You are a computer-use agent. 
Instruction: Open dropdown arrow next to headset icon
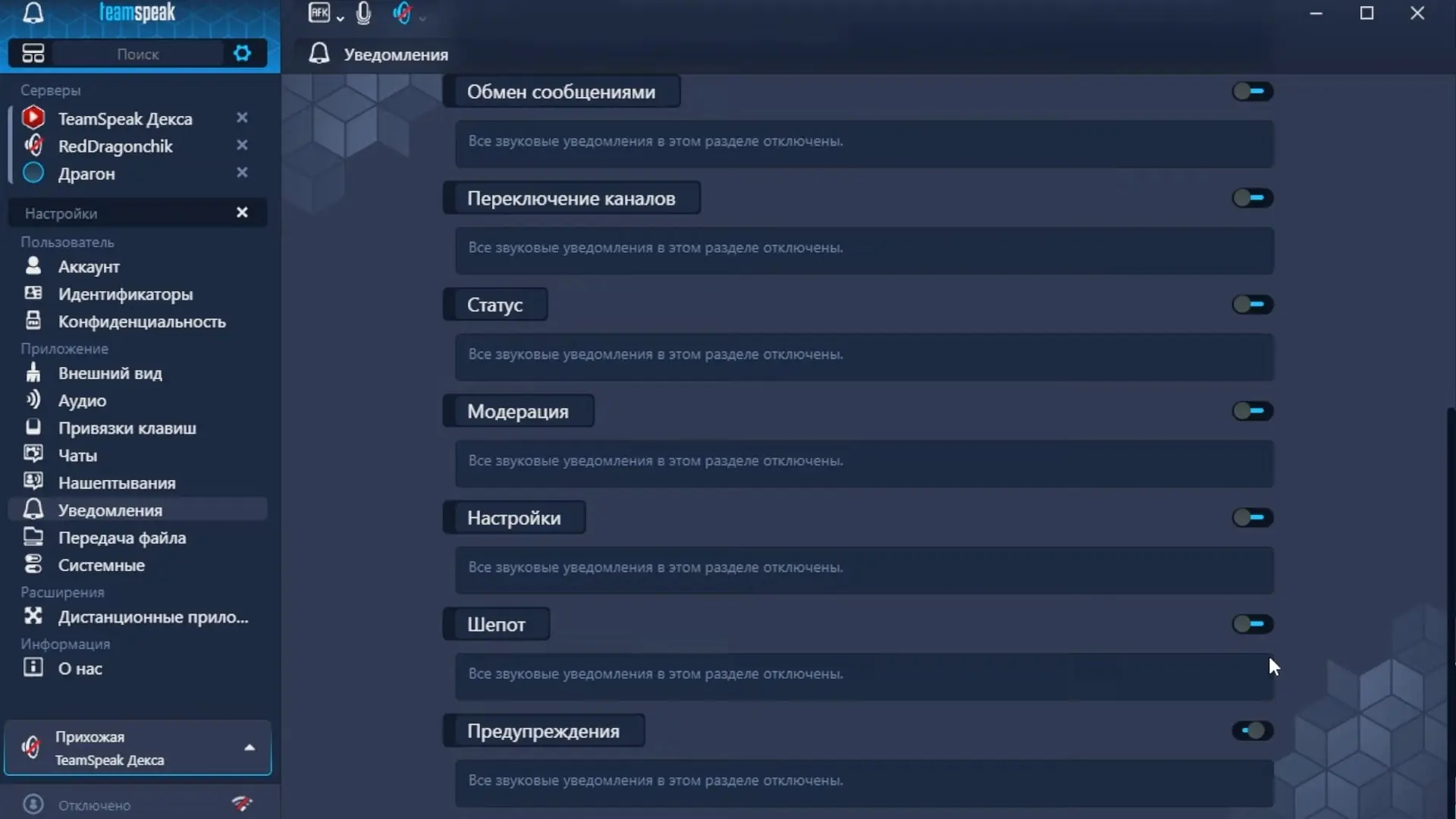click(422, 17)
